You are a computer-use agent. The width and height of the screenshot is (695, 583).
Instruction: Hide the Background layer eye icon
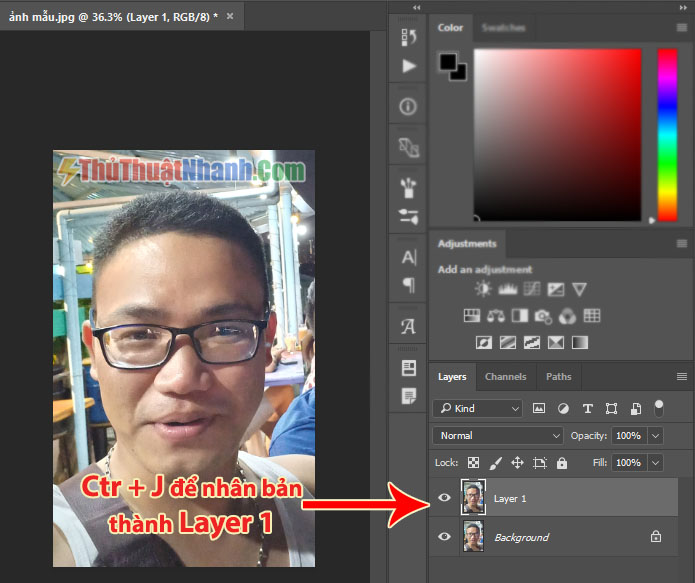(444, 536)
